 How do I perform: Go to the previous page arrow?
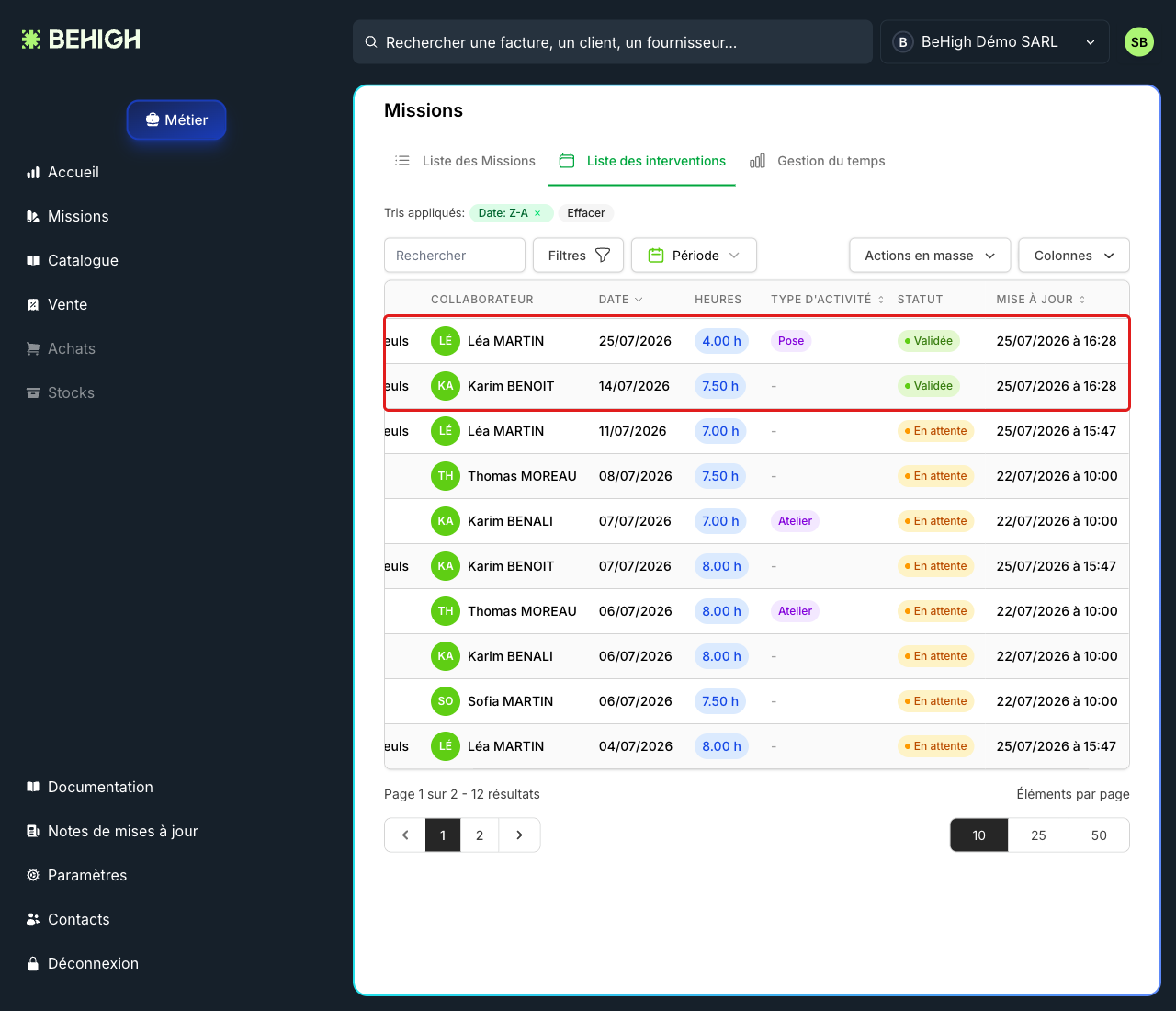click(405, 835)
